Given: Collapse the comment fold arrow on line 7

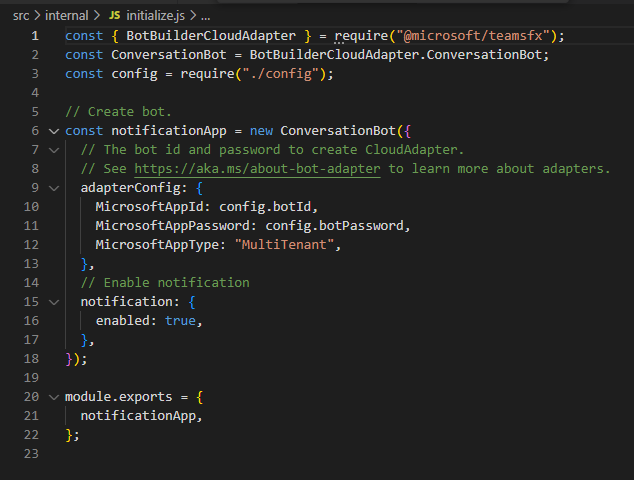Looking at the screenshot, I should click(54, 150).
